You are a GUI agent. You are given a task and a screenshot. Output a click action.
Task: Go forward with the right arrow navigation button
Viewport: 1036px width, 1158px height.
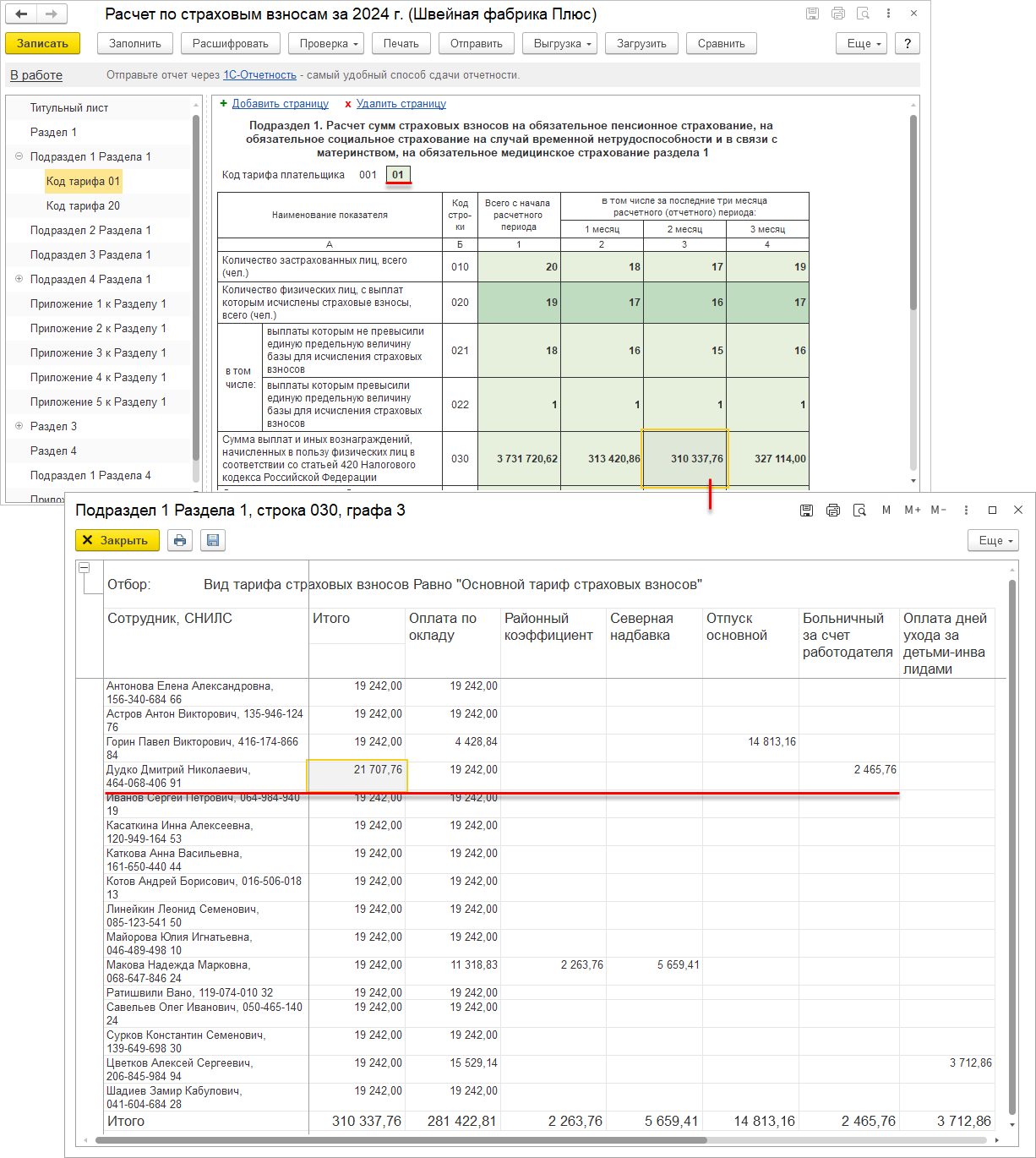[51, 14]
